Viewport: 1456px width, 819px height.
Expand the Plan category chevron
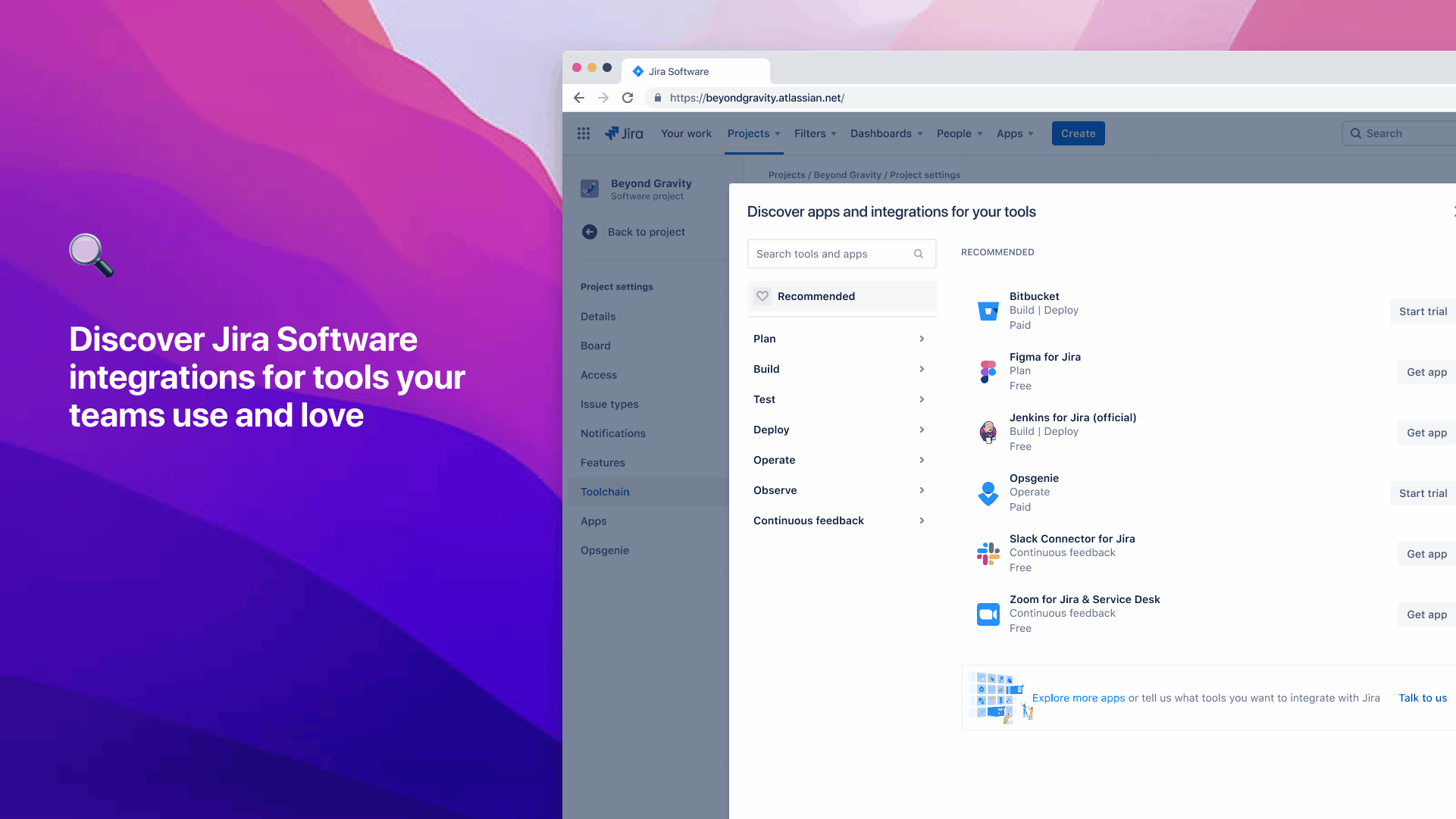[x=922, y=339]
